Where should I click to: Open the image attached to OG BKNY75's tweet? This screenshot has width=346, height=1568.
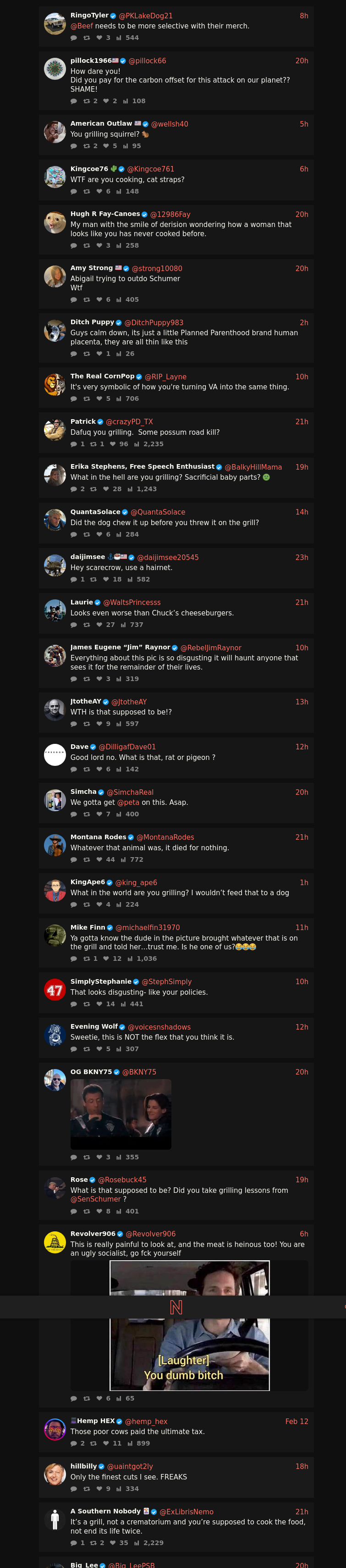(x=121, y=1114)
